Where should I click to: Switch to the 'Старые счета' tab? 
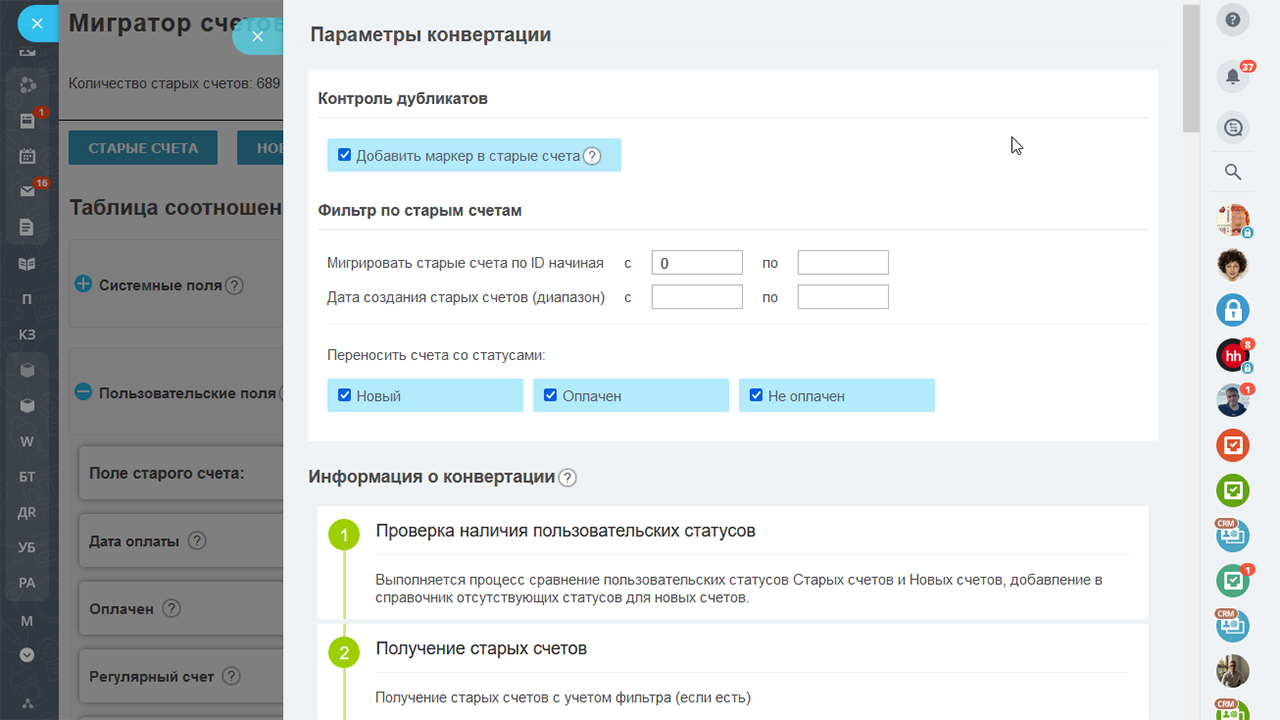coord(143,148)
